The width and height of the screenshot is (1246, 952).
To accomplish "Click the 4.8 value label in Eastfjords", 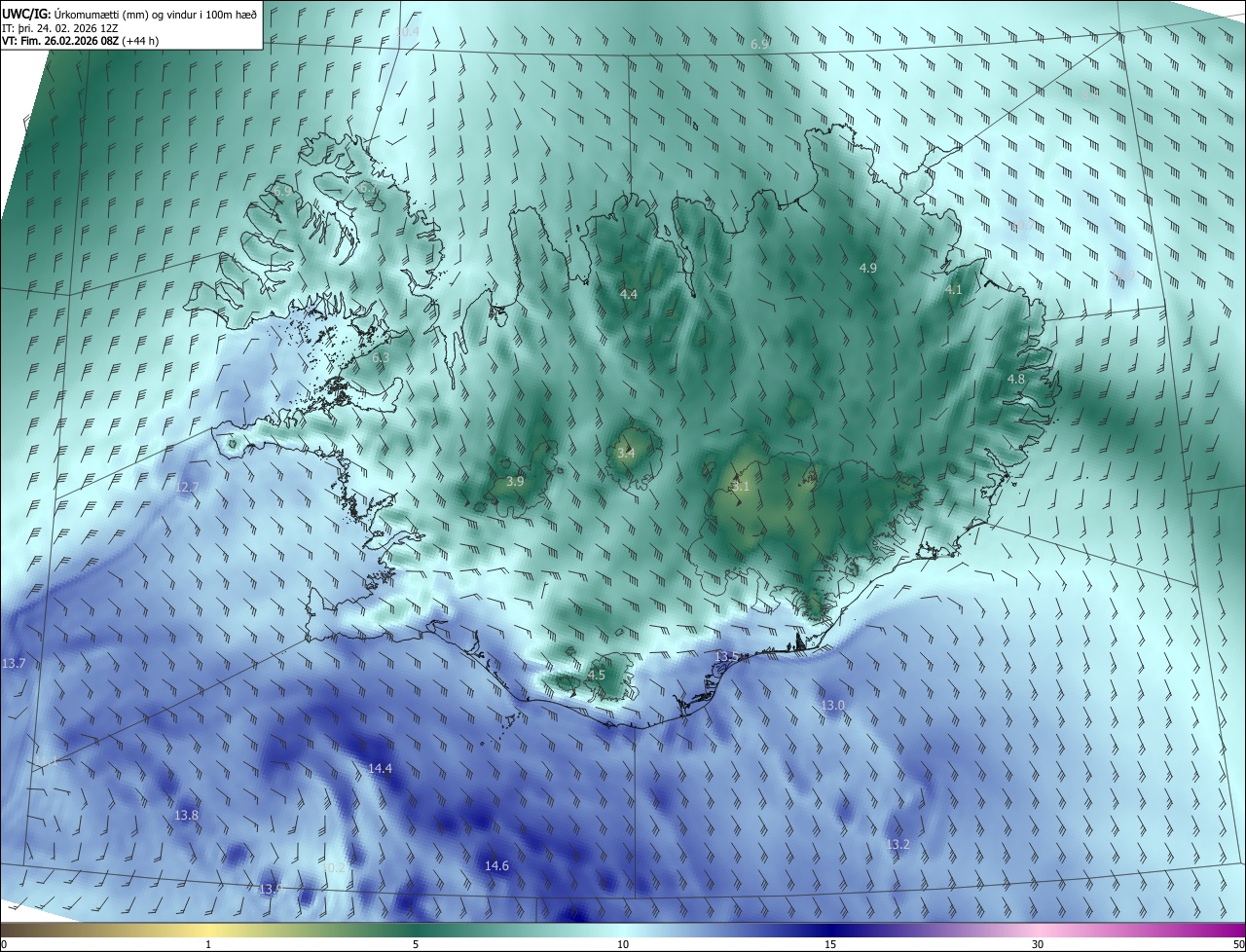I will point(1016,379).
